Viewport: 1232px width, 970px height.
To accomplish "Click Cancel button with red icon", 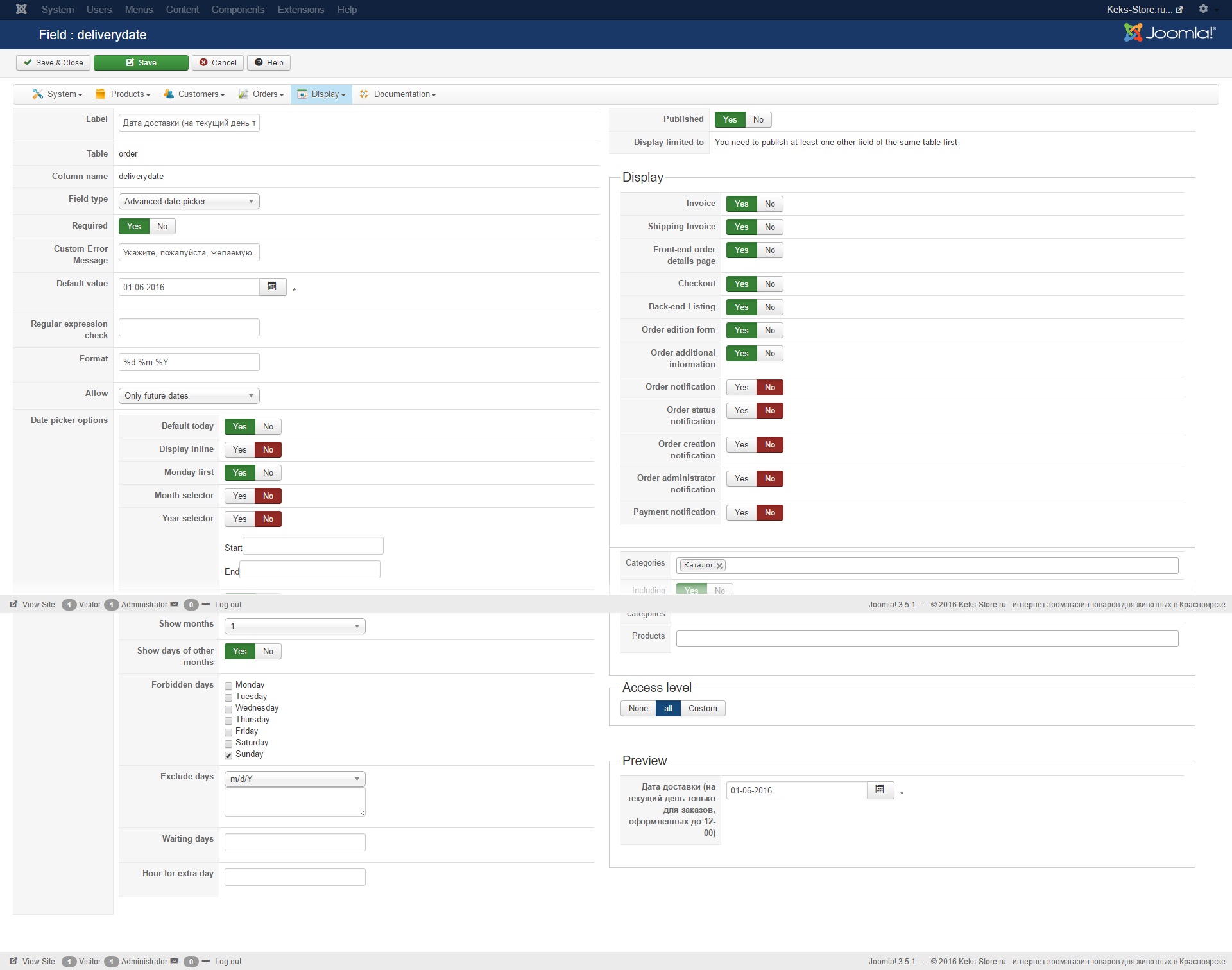I will [x=218, y=63].
